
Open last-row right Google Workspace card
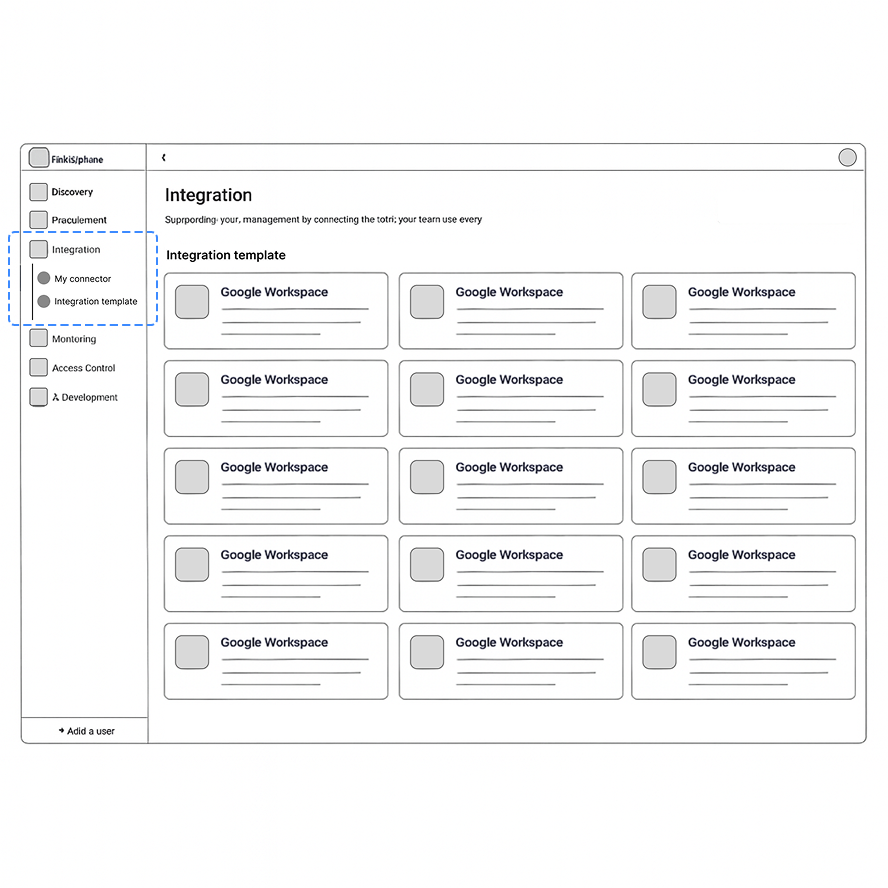click(743, 661)
